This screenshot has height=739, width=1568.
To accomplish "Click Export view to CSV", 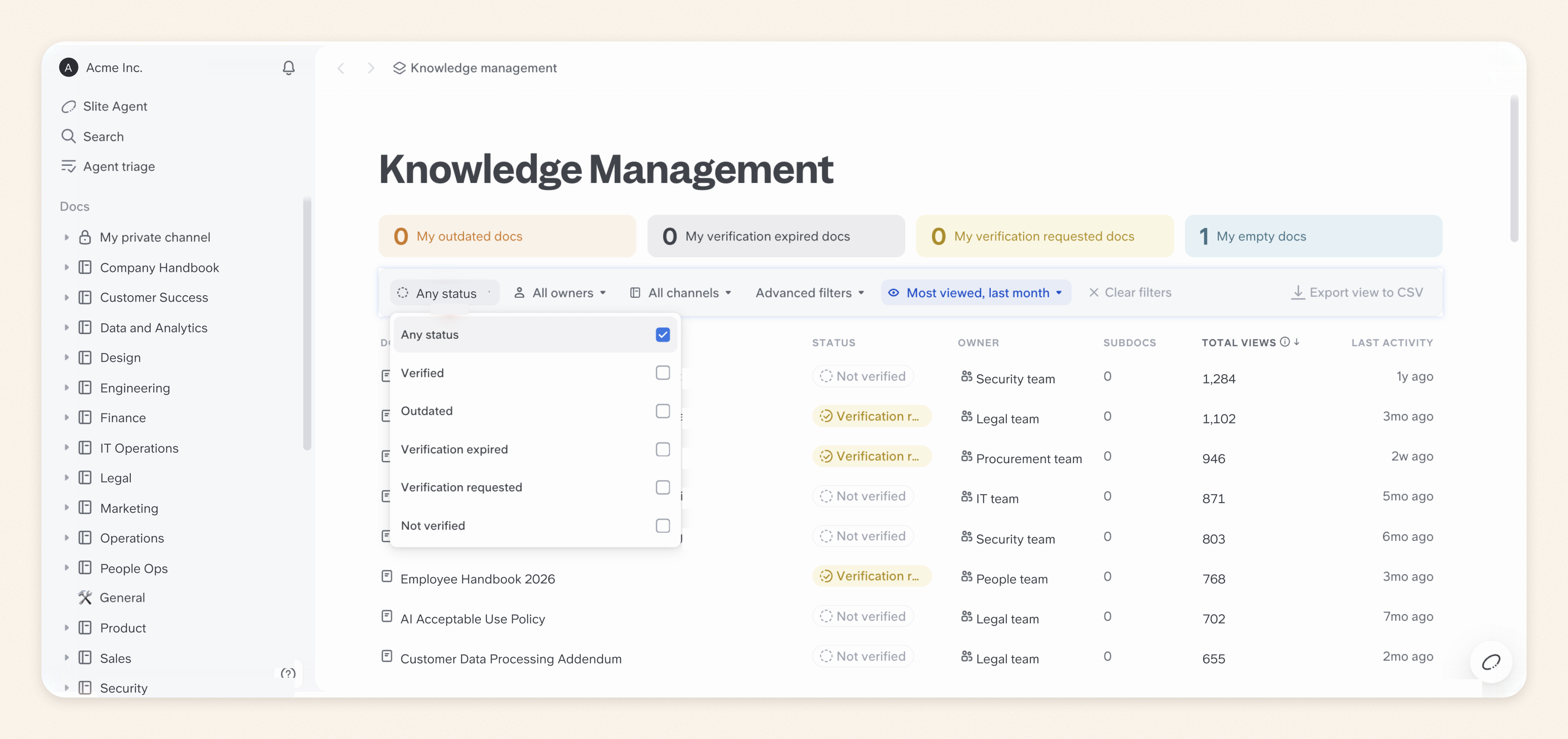I will [1357, 293].
